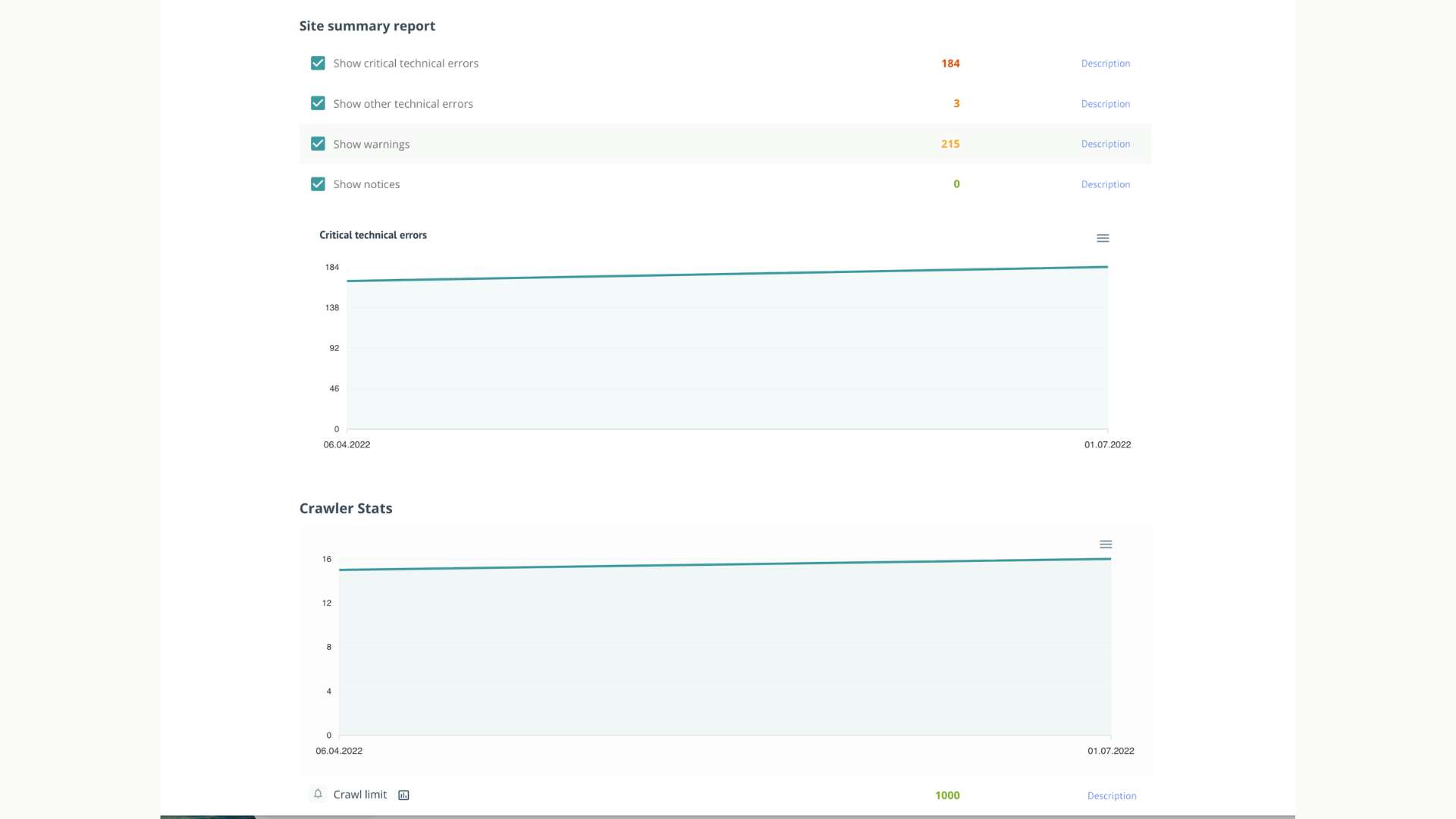The image size is (1456, 819).
Task: Open the Critical technical errors chart menu icon
Action: 1103,238
